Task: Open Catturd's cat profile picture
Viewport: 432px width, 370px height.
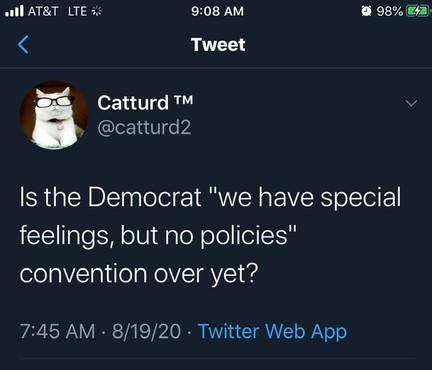Action: click(x=54, y=115)
